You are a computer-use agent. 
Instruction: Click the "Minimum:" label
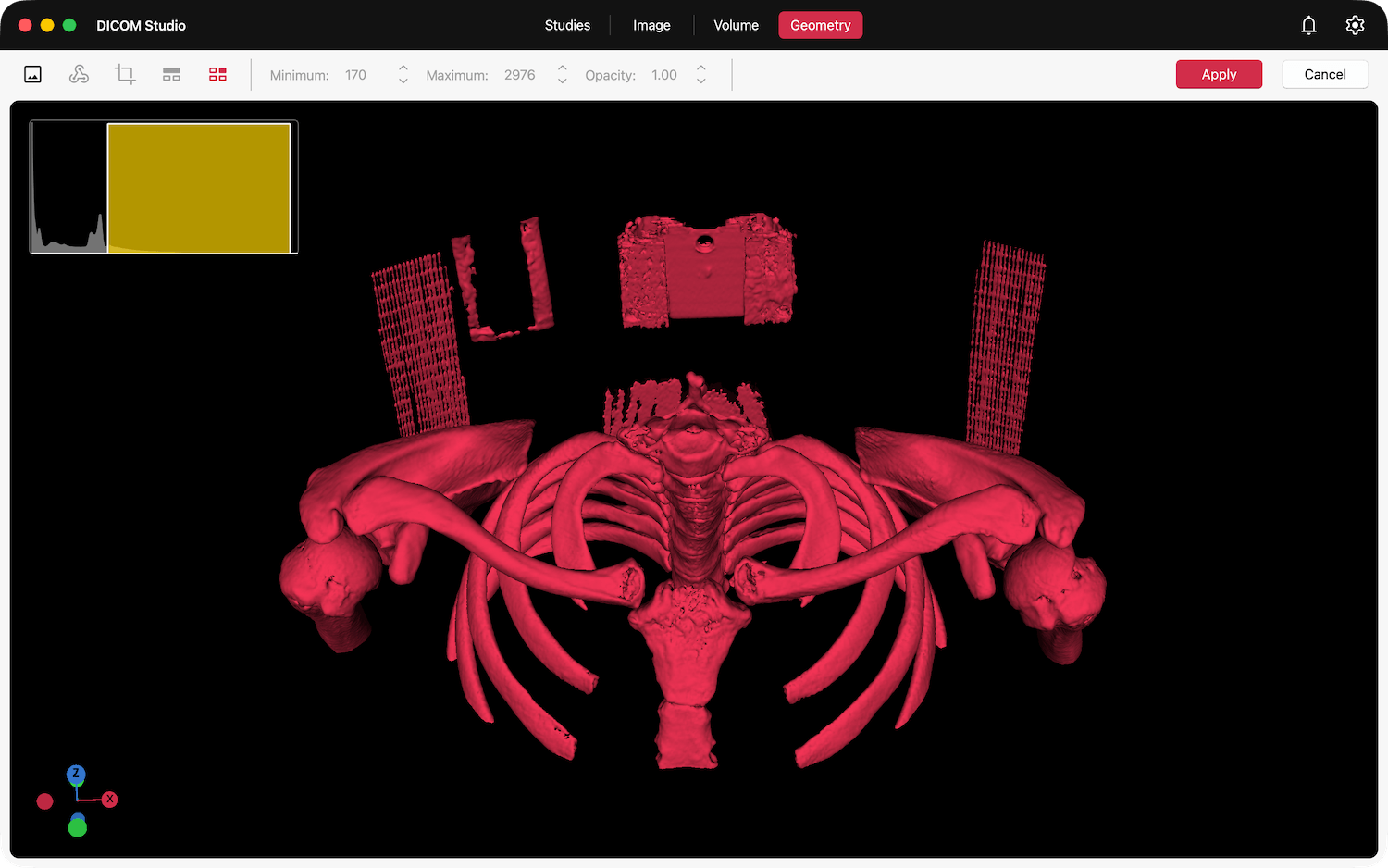click(299, 75)
